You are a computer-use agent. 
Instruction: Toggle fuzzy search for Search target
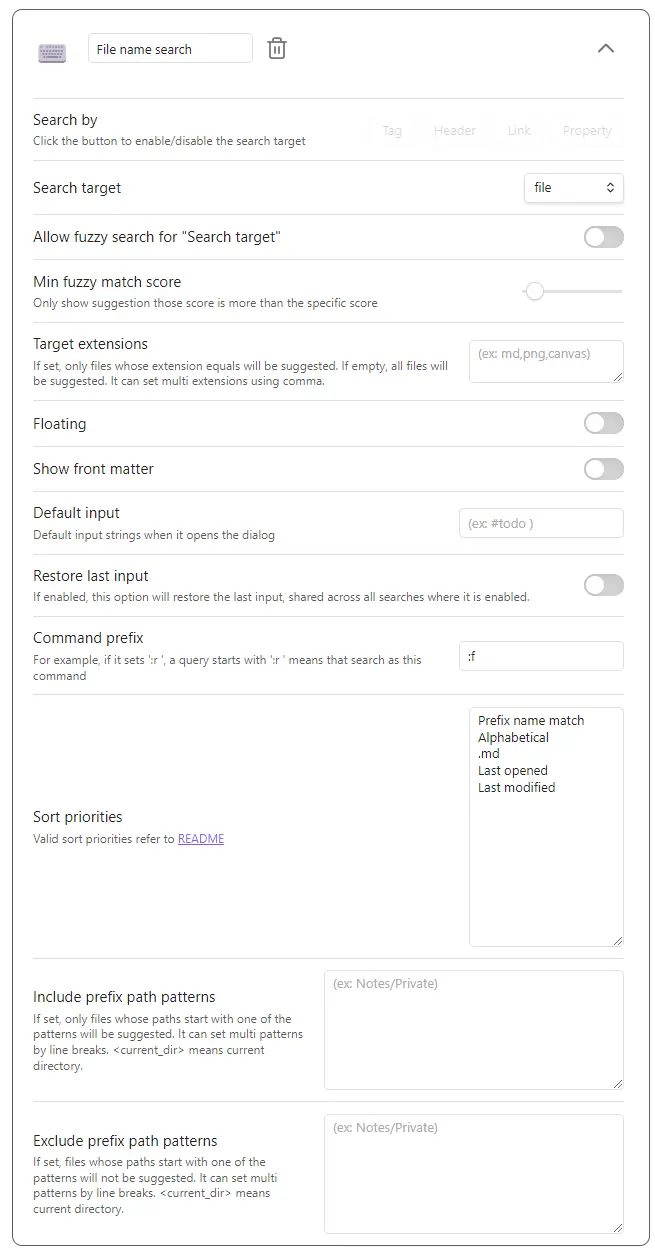(603, 237)
